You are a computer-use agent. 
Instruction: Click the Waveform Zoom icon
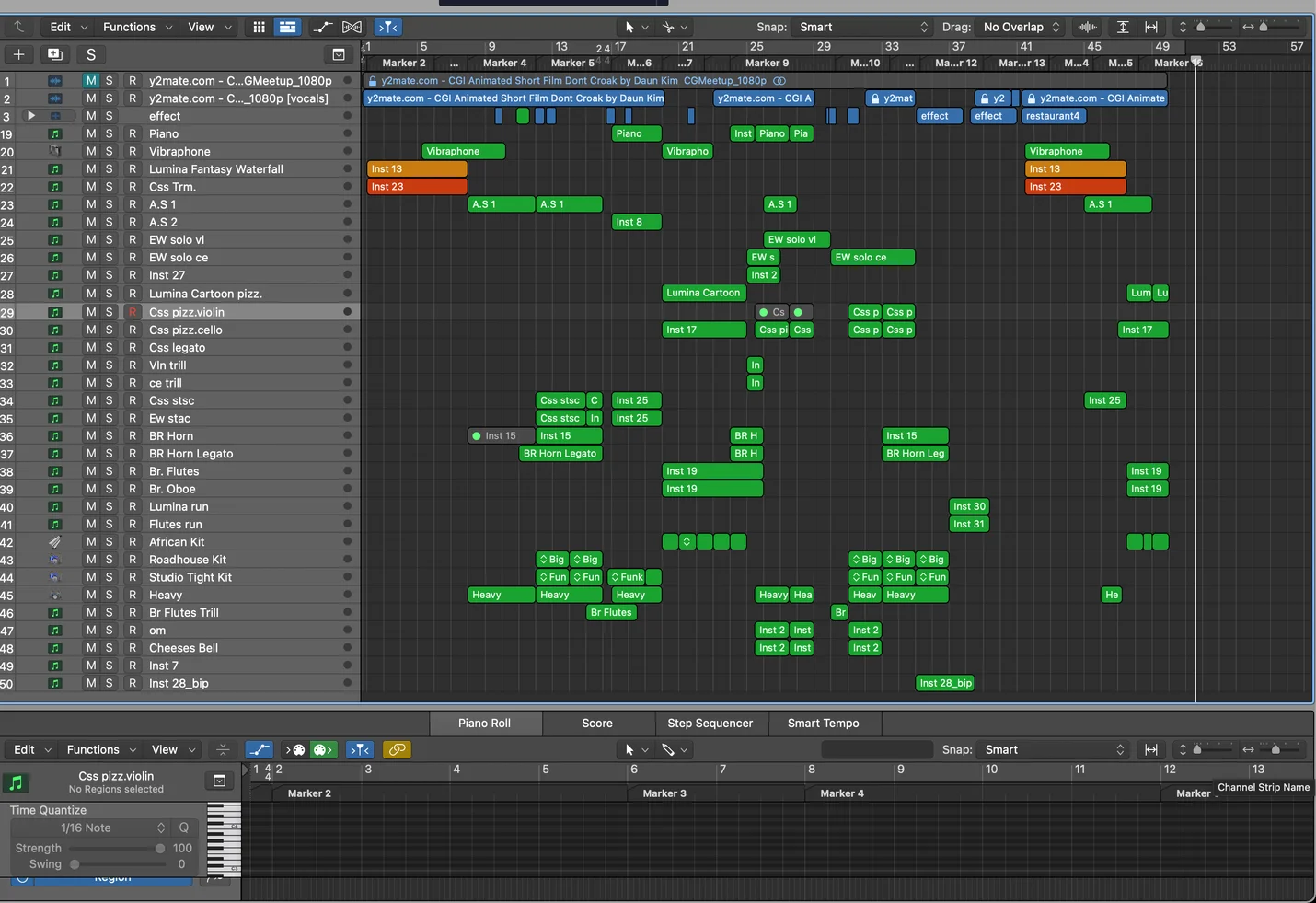(1088, 27)
